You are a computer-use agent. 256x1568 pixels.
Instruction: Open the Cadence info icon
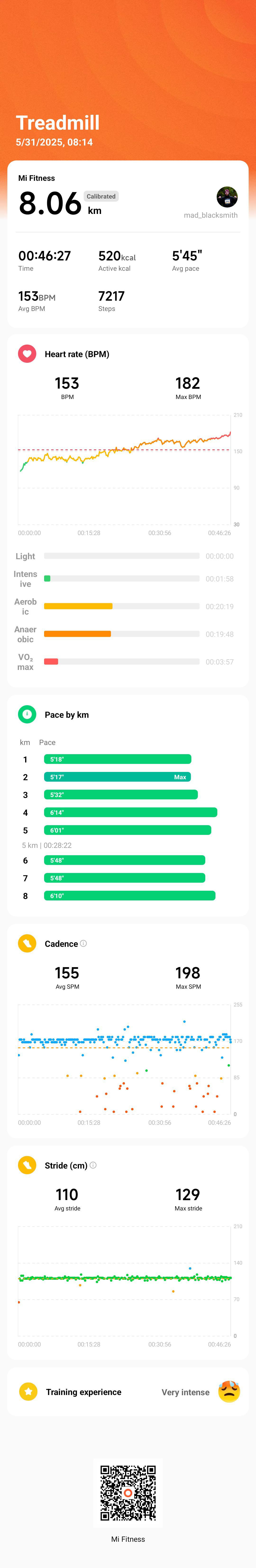83,943
